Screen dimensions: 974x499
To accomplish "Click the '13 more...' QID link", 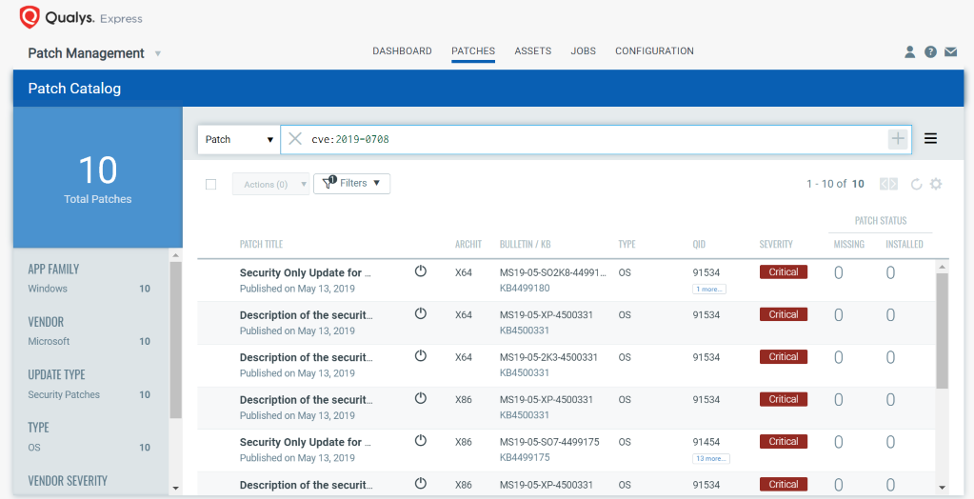I will [x=711, y=459].
